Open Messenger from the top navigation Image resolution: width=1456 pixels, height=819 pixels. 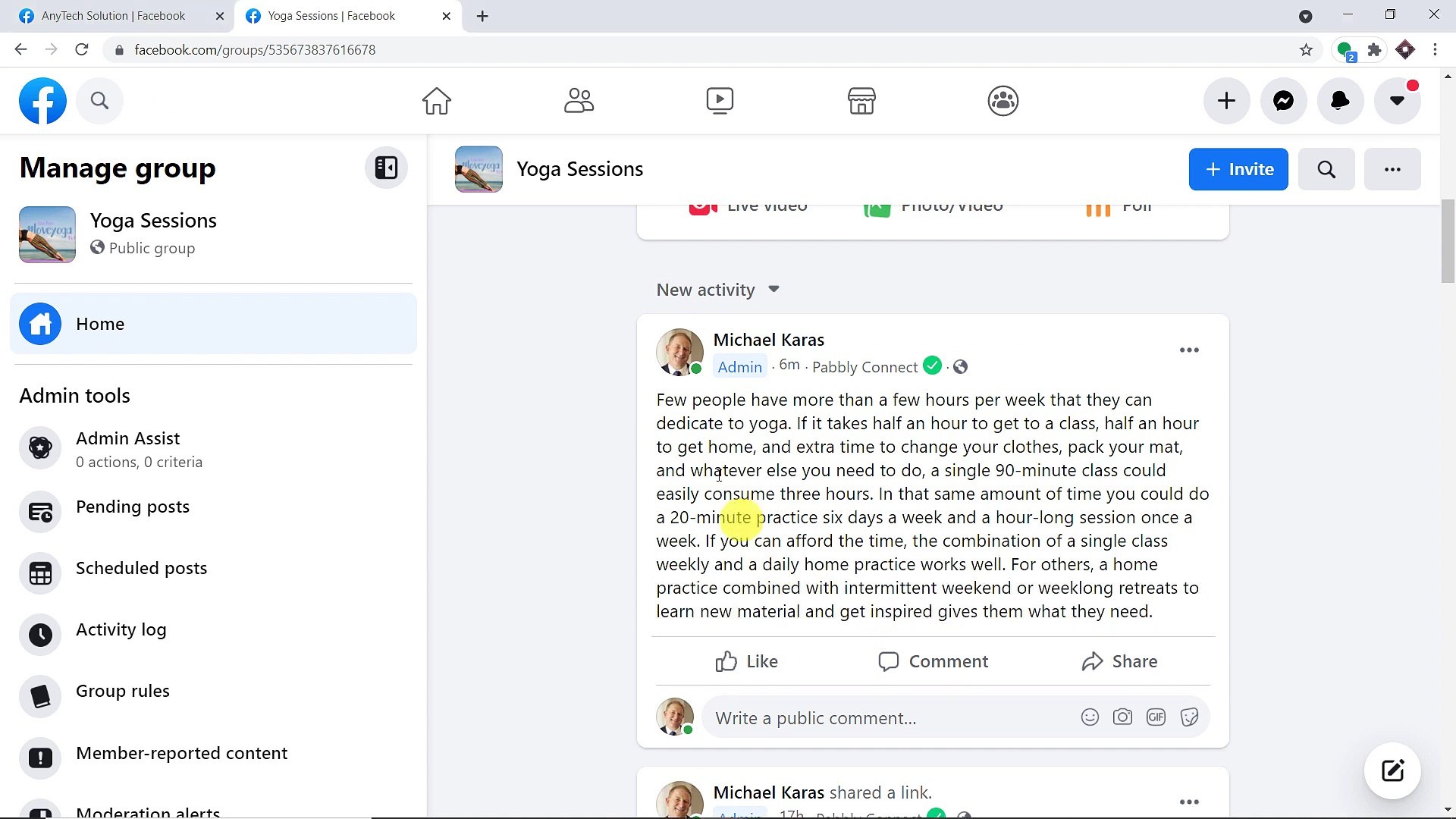(1283, 100)
